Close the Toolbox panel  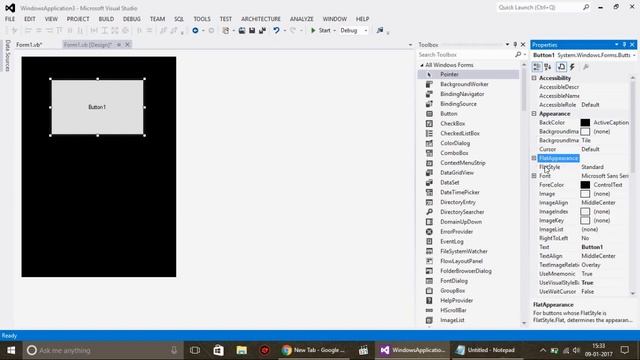click(523, 44)
